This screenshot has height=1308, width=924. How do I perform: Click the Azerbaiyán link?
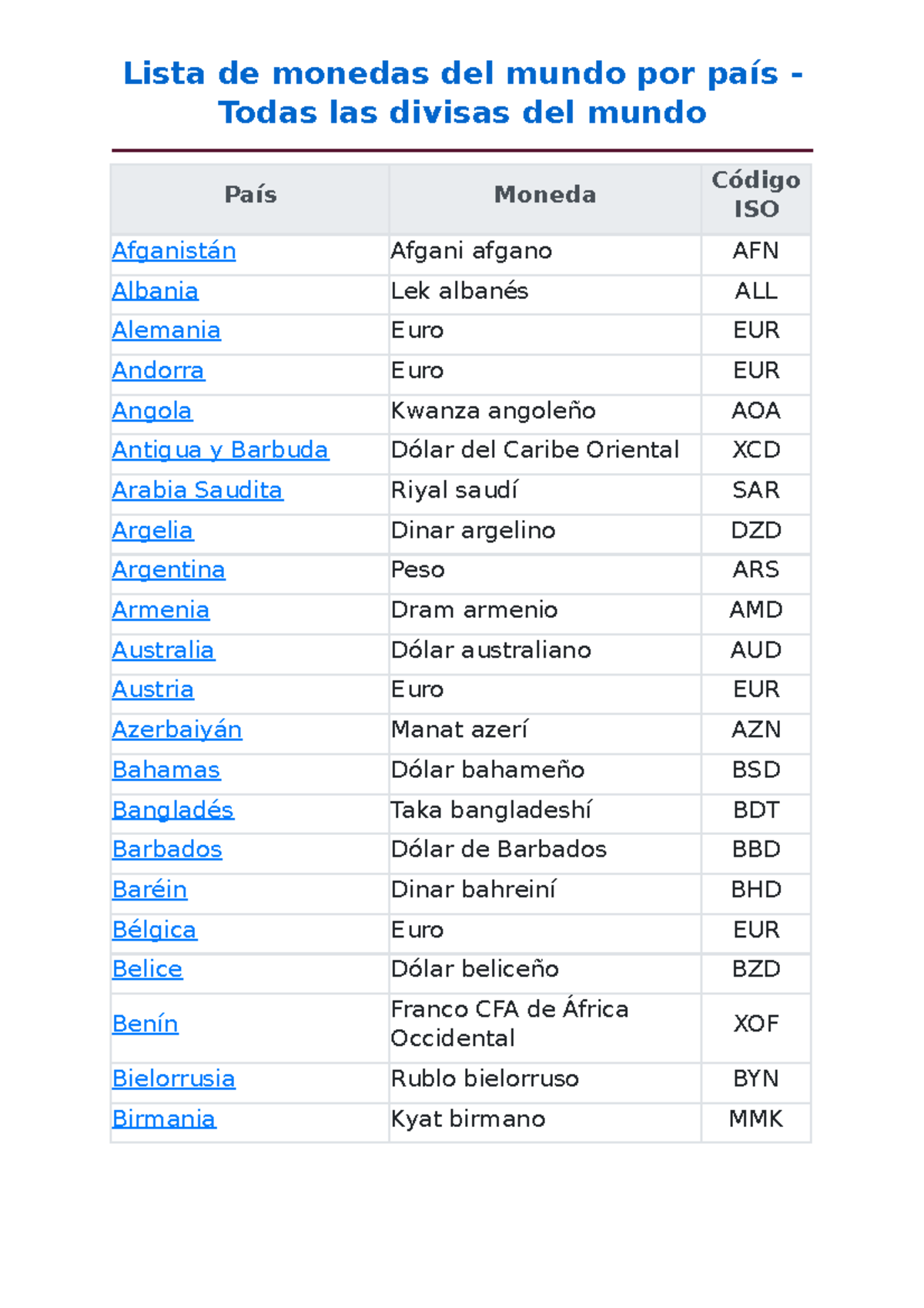coord(177,729)
